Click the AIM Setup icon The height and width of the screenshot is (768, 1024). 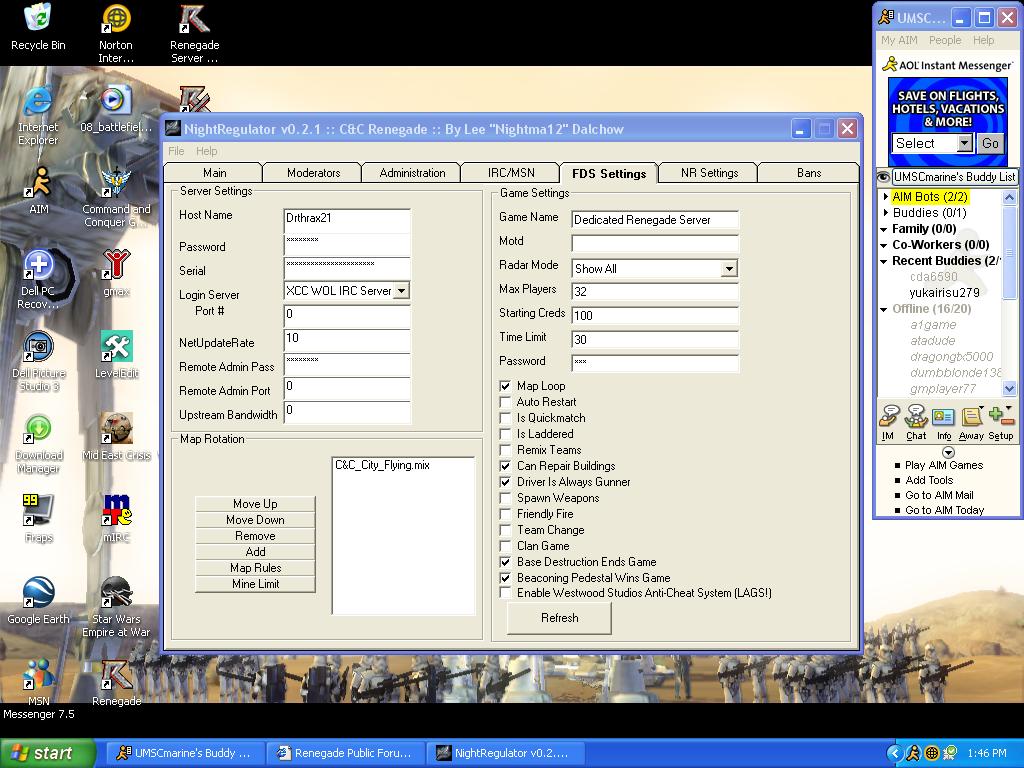coord(1000,421)
